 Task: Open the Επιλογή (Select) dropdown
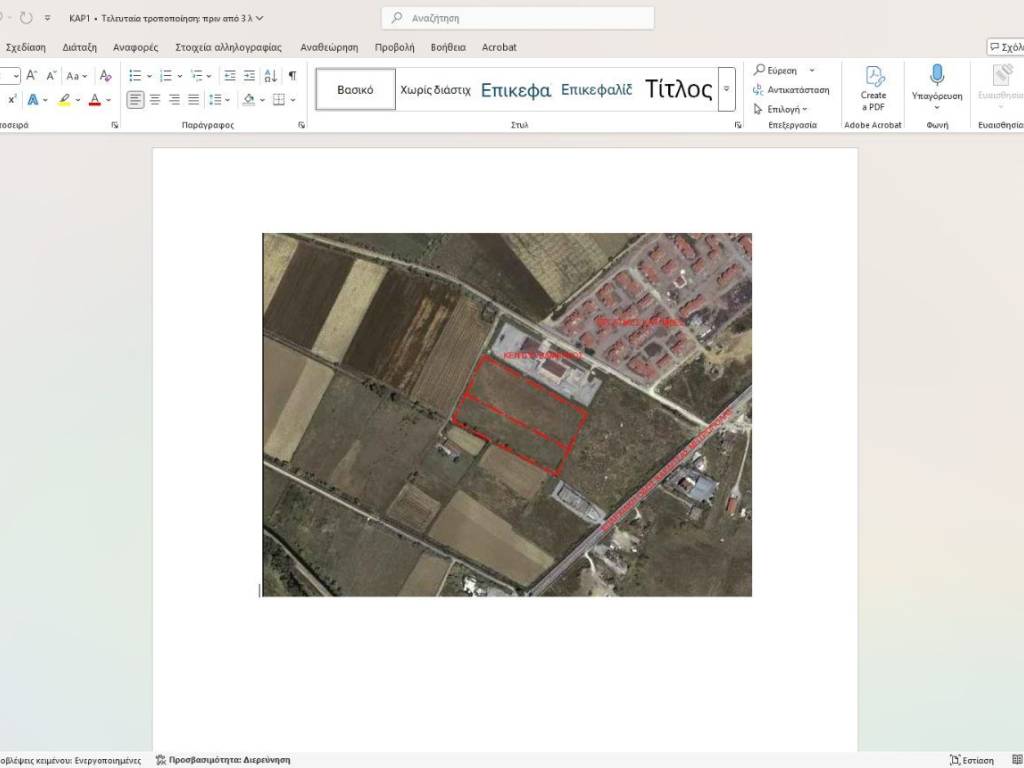781,109
